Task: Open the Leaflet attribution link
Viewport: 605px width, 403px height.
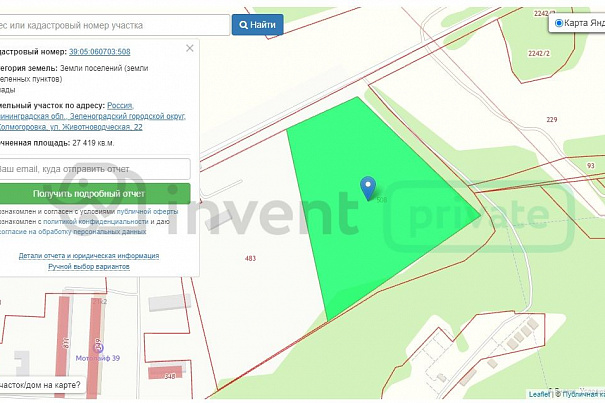Action: coord(539,394)
